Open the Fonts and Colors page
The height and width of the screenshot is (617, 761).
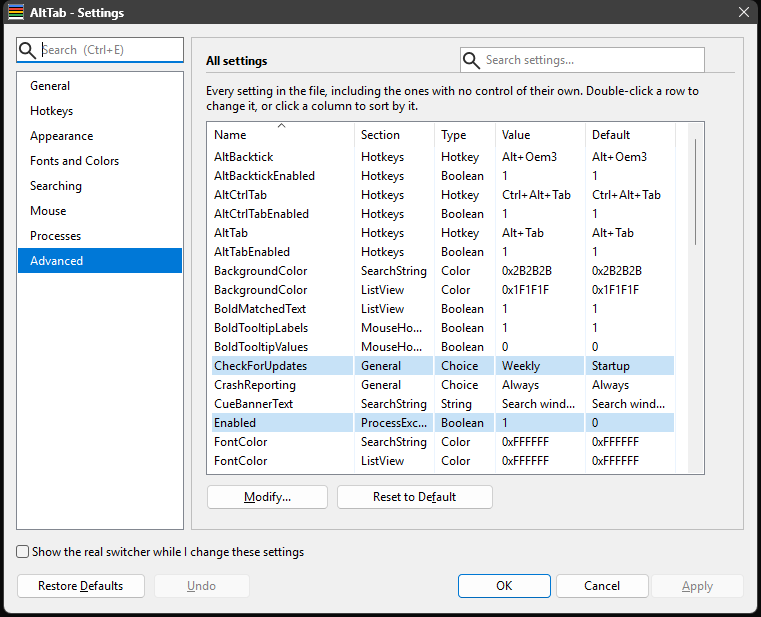[100, 161]
